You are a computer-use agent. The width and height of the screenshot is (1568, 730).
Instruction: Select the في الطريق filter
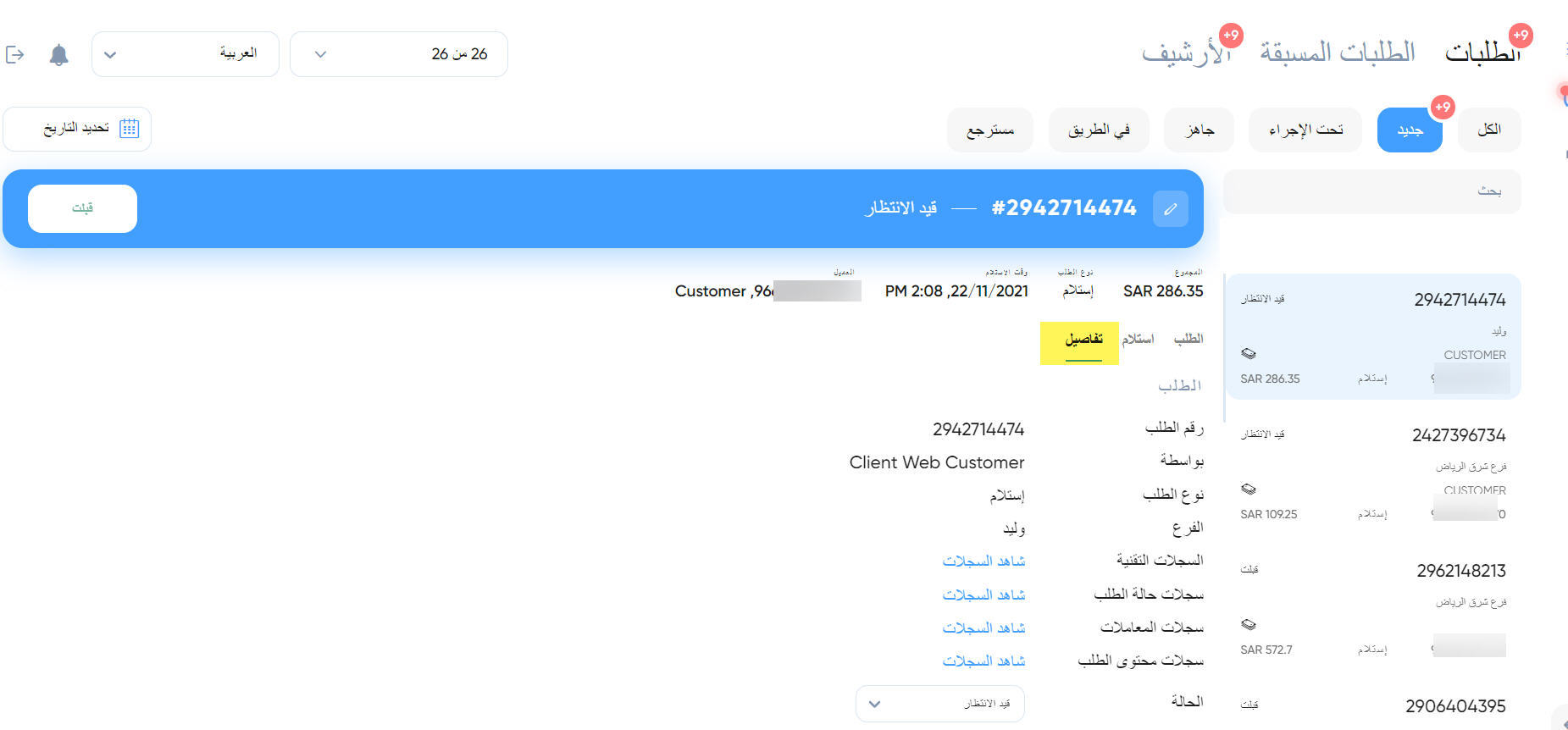(x=1099, y=130)
